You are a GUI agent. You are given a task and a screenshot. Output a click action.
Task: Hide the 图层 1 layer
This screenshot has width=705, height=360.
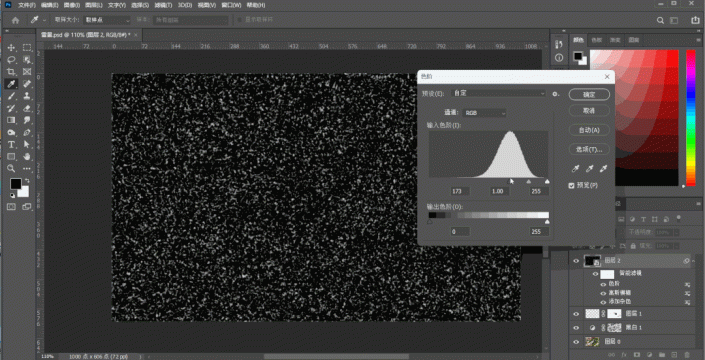(x=576, y=314)
